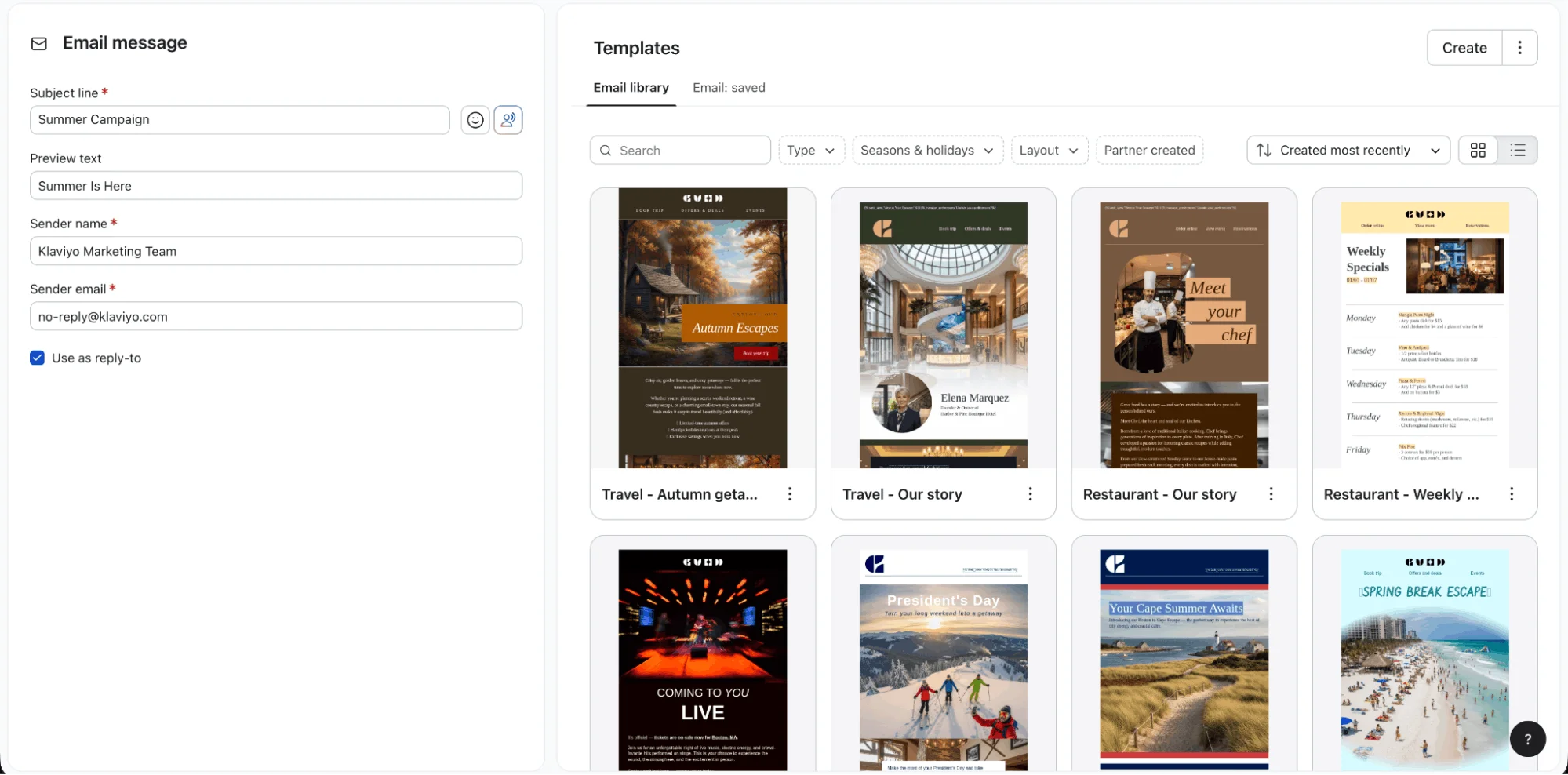The image size is (1568, 775).
Task: Toggle the Partner created filter
Action: click(1149, 151)
